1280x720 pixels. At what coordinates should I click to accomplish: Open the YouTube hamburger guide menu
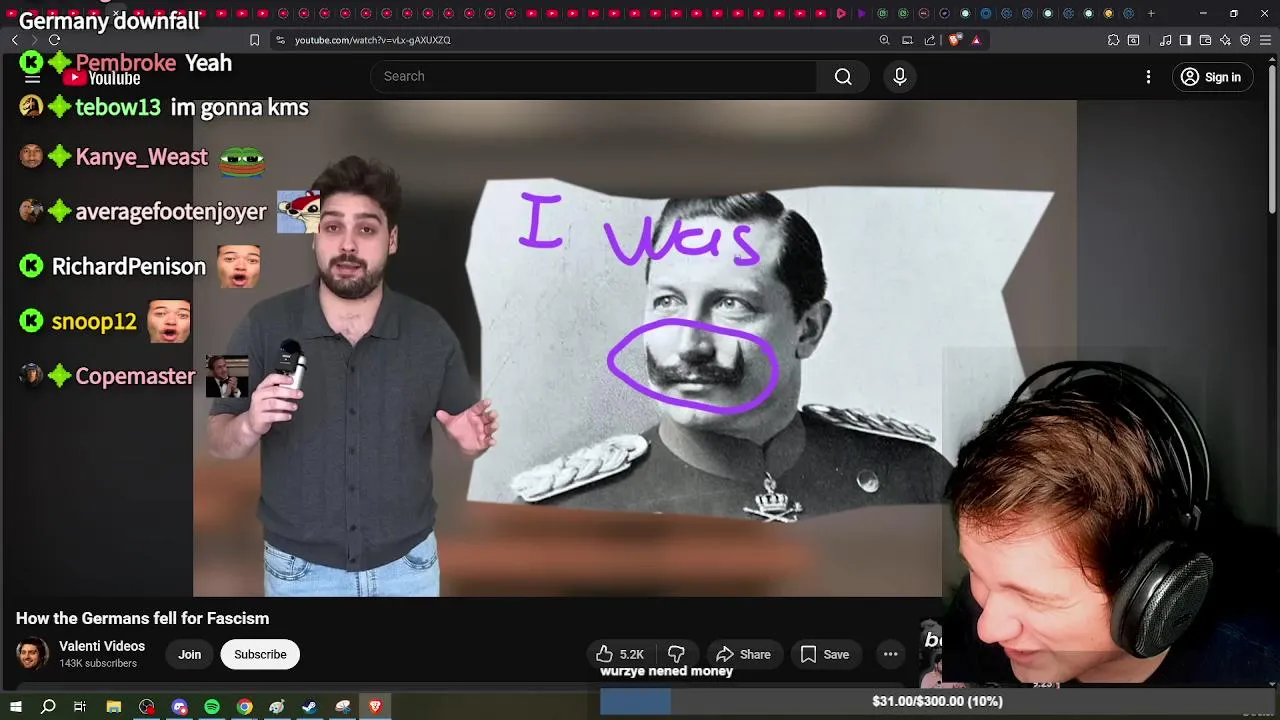tap(32, 78)
